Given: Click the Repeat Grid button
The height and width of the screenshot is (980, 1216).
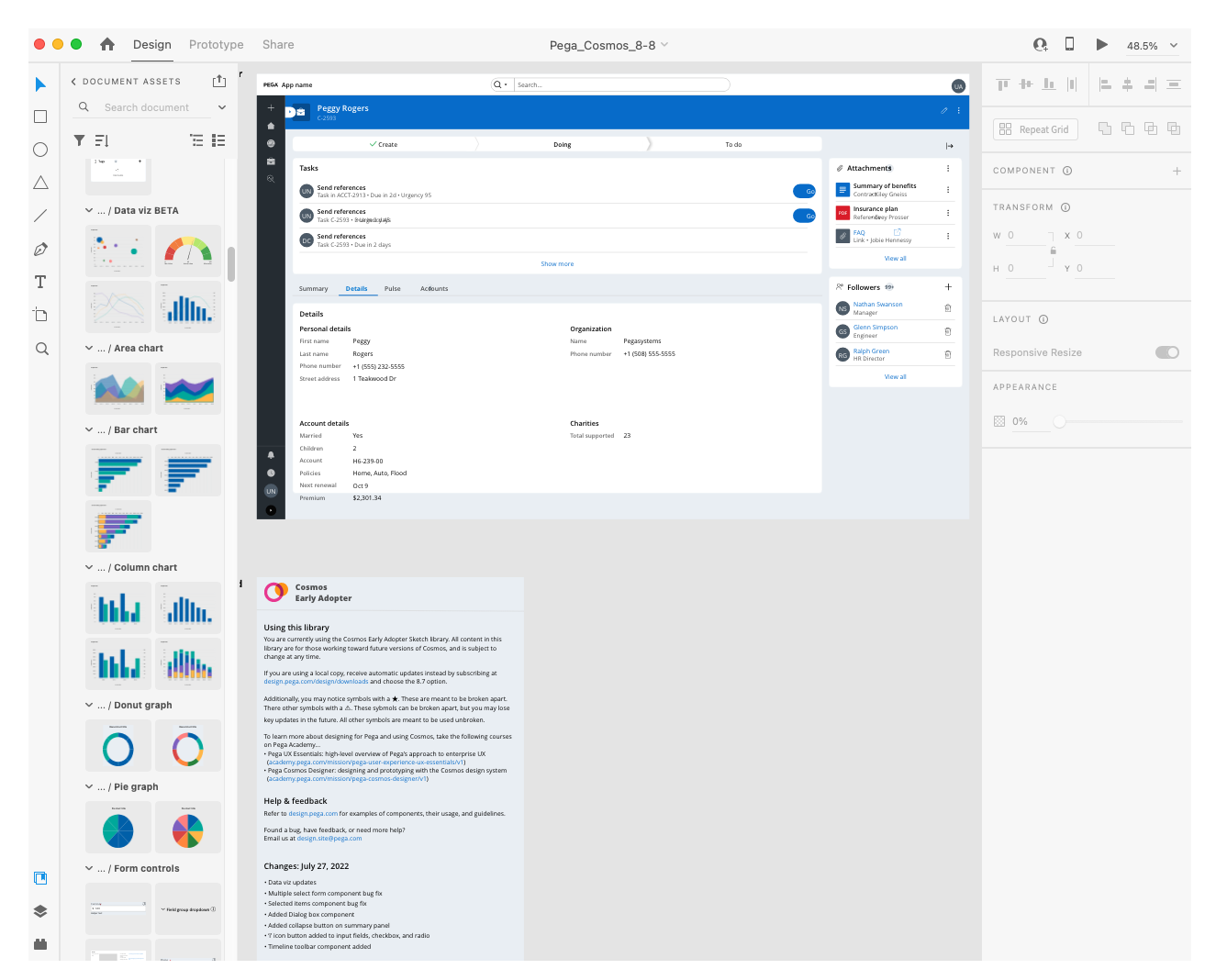Looking at the screenshot, I should click(x=1034, y=128).
